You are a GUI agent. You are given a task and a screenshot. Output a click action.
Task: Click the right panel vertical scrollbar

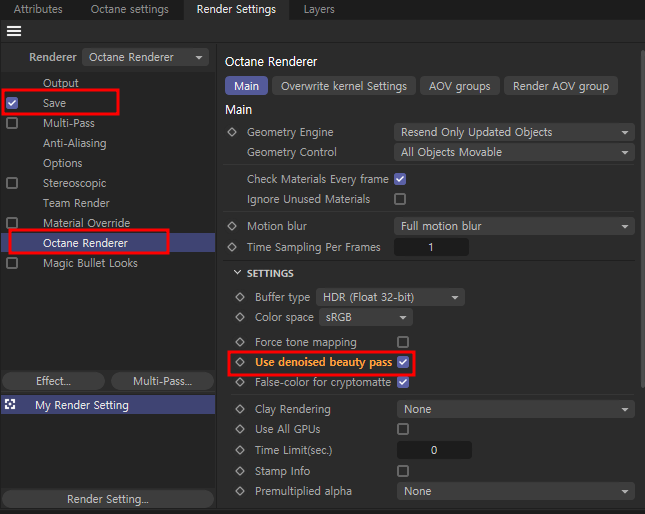[x=642, y=218]
